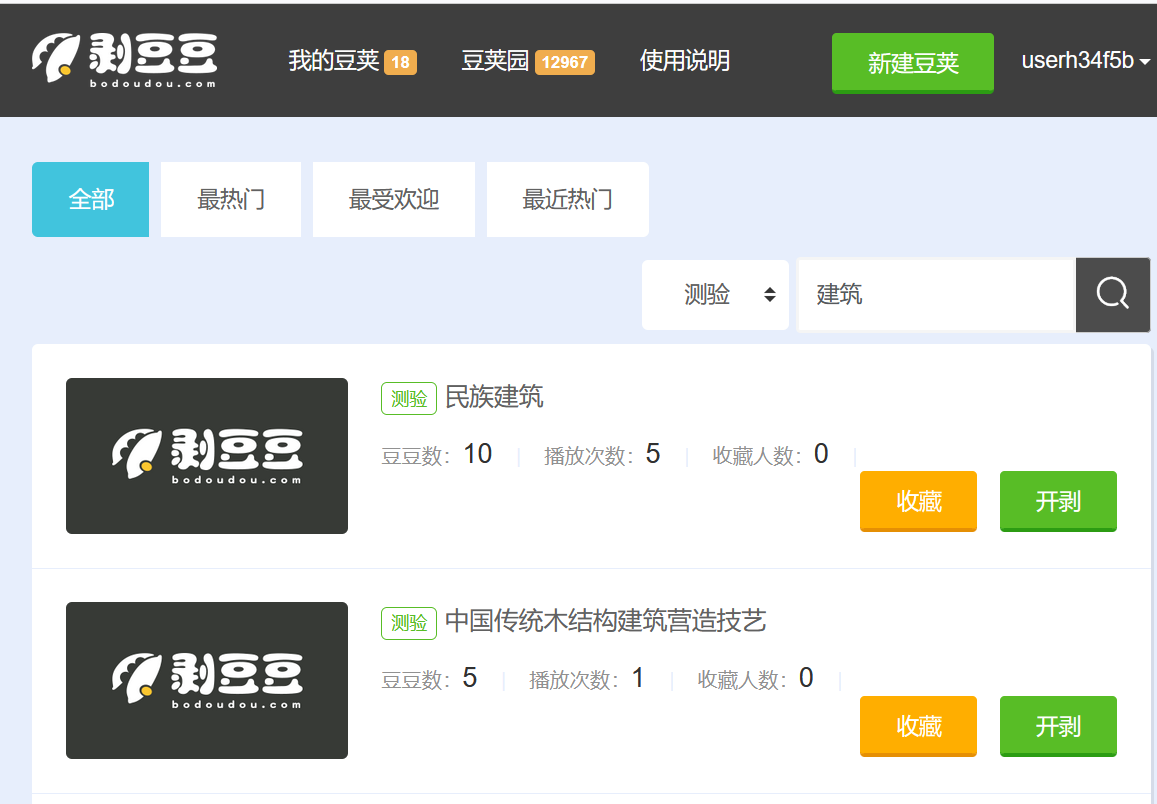The image size is (1157, 804).
Task: Click the 12967 badge beside 豆荚园
Action: pos(564,62)
